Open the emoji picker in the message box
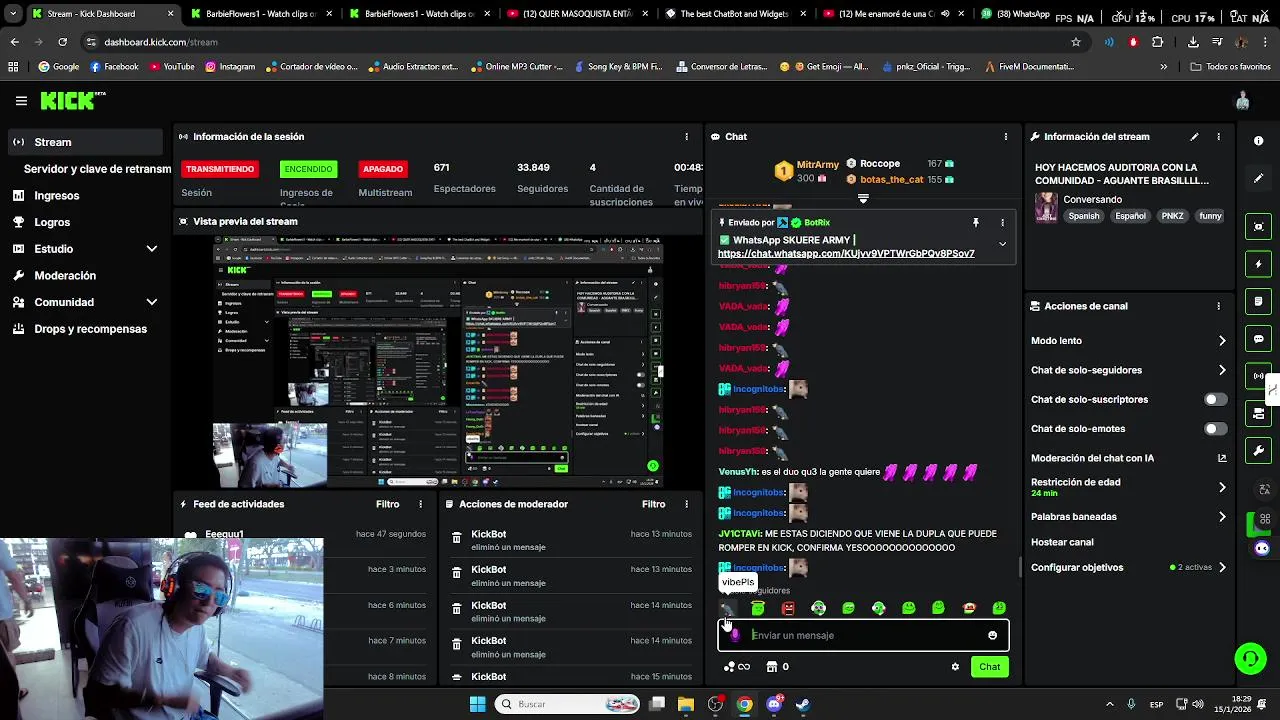Viewport: 1280px width, 720px height. tap(992, 635)
